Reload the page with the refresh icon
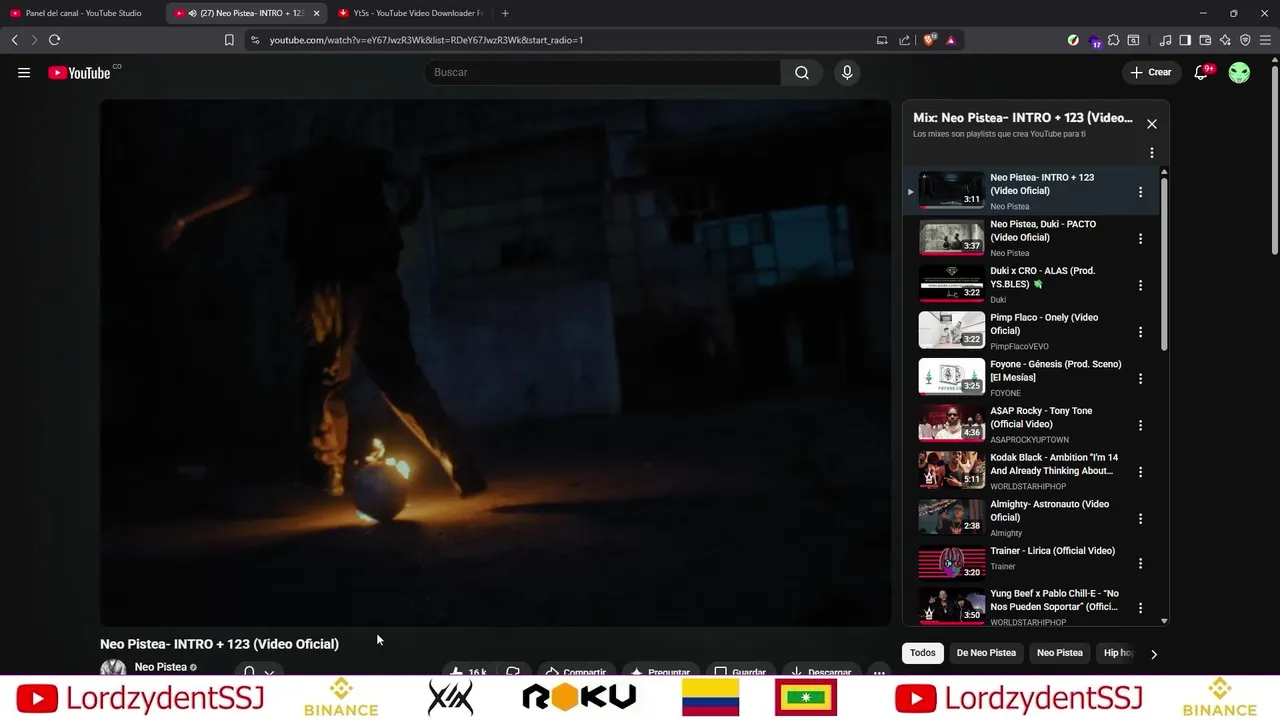 point(54,40)
